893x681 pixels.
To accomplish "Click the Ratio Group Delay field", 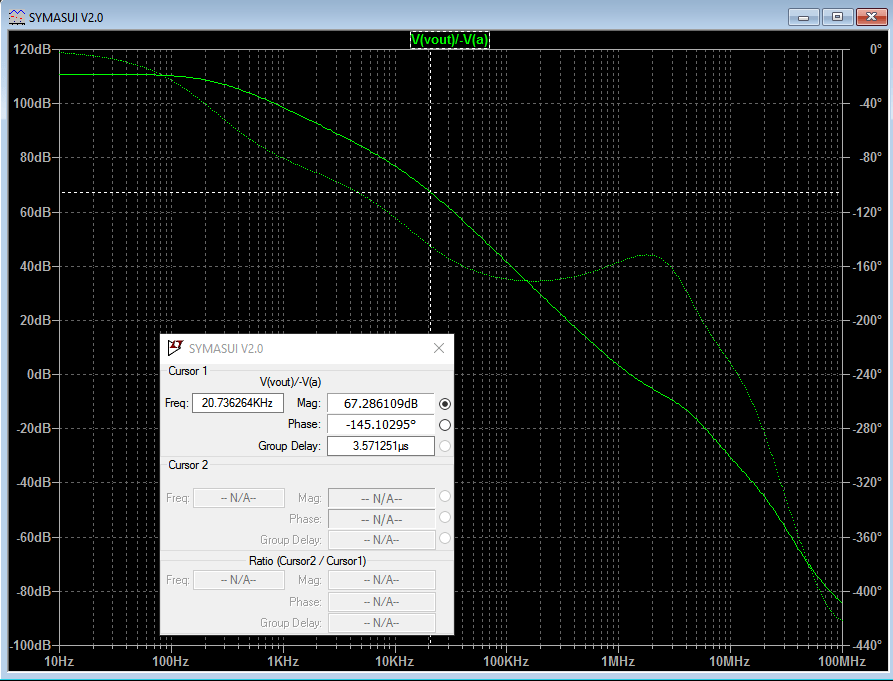I will pyautogui.click(x=382, y=623).
